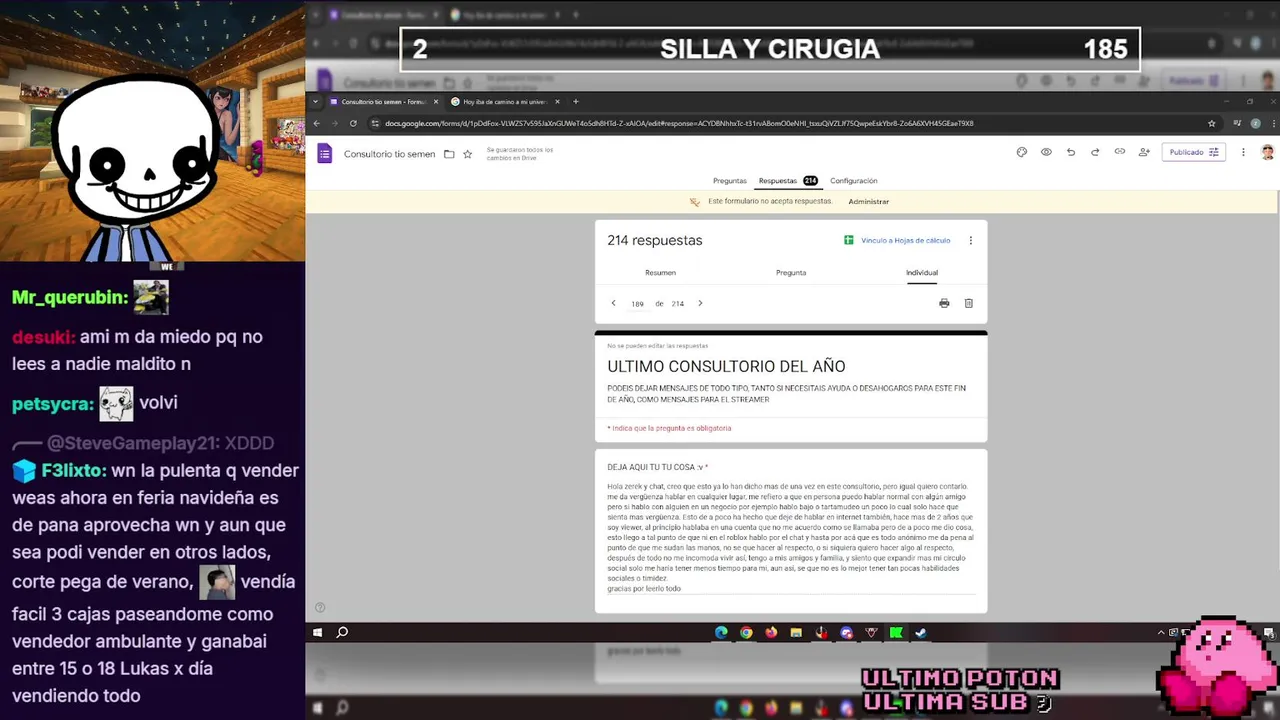1280x720 pixels.
Task: Open Publicado publishing options button
Action: point(1194,152)
